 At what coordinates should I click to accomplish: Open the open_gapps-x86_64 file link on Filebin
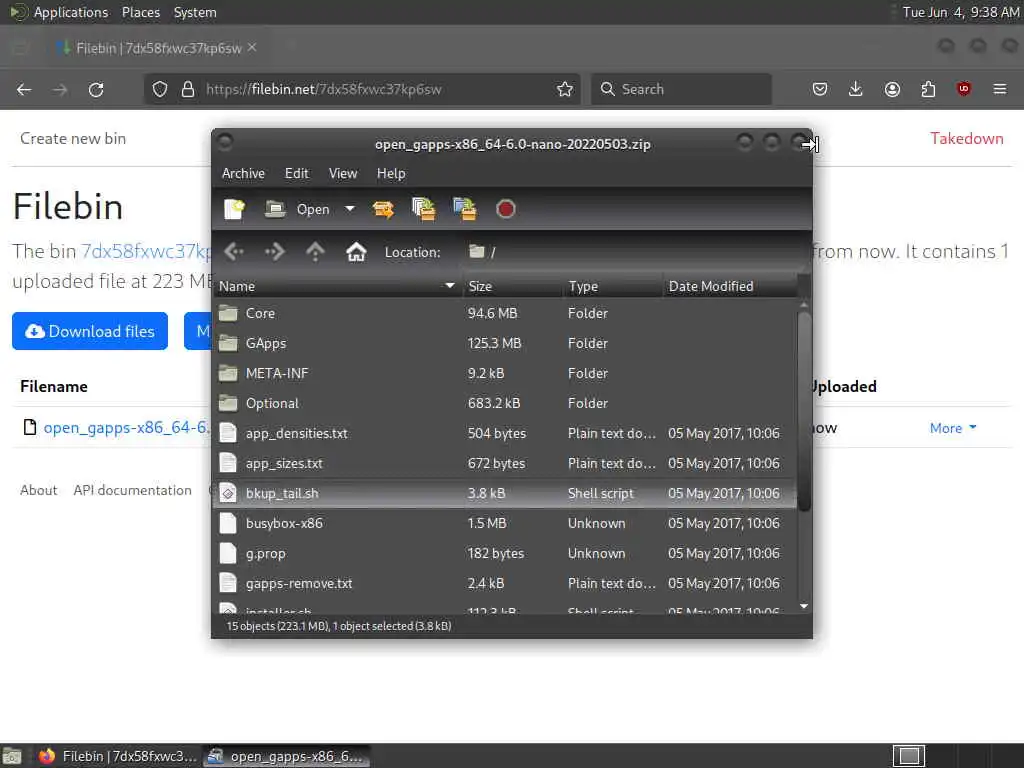click(127, 428)
